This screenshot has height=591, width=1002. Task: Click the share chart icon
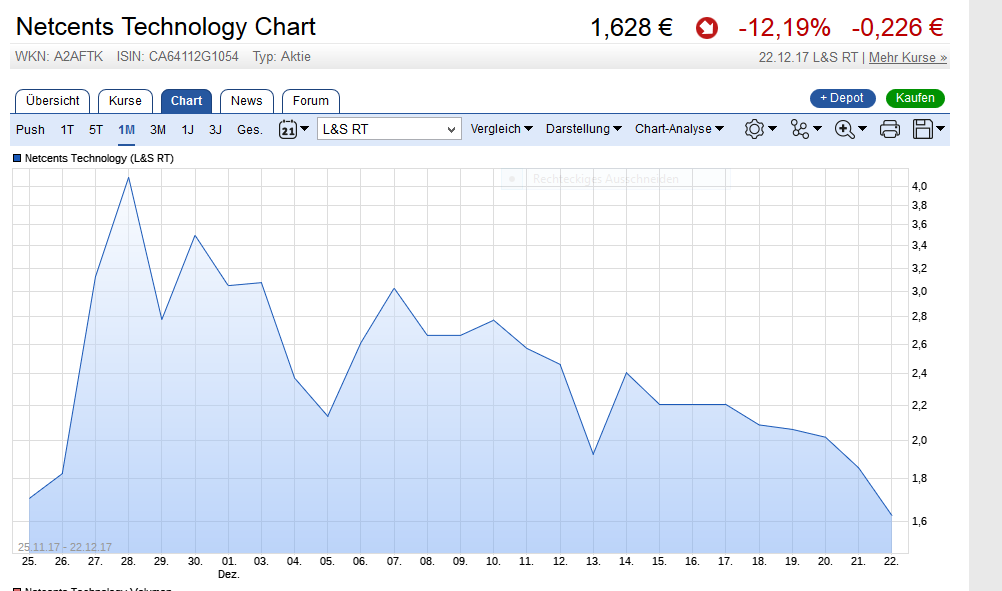(799, 129)
